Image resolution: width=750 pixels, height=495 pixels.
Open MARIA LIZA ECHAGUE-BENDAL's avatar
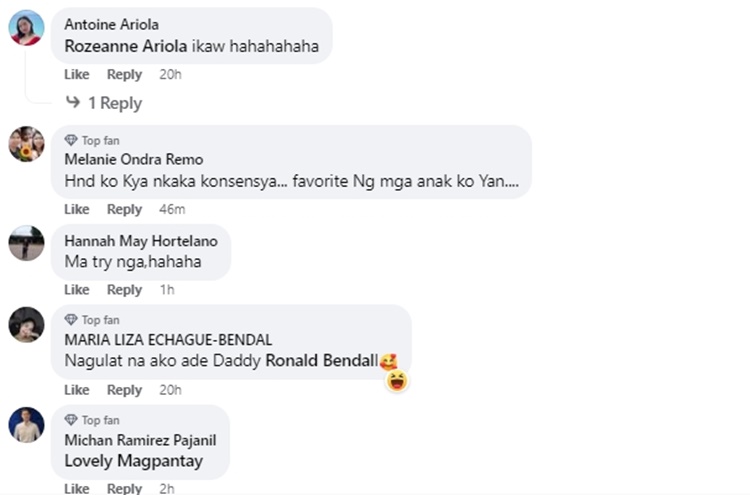[x=26, y=324]
